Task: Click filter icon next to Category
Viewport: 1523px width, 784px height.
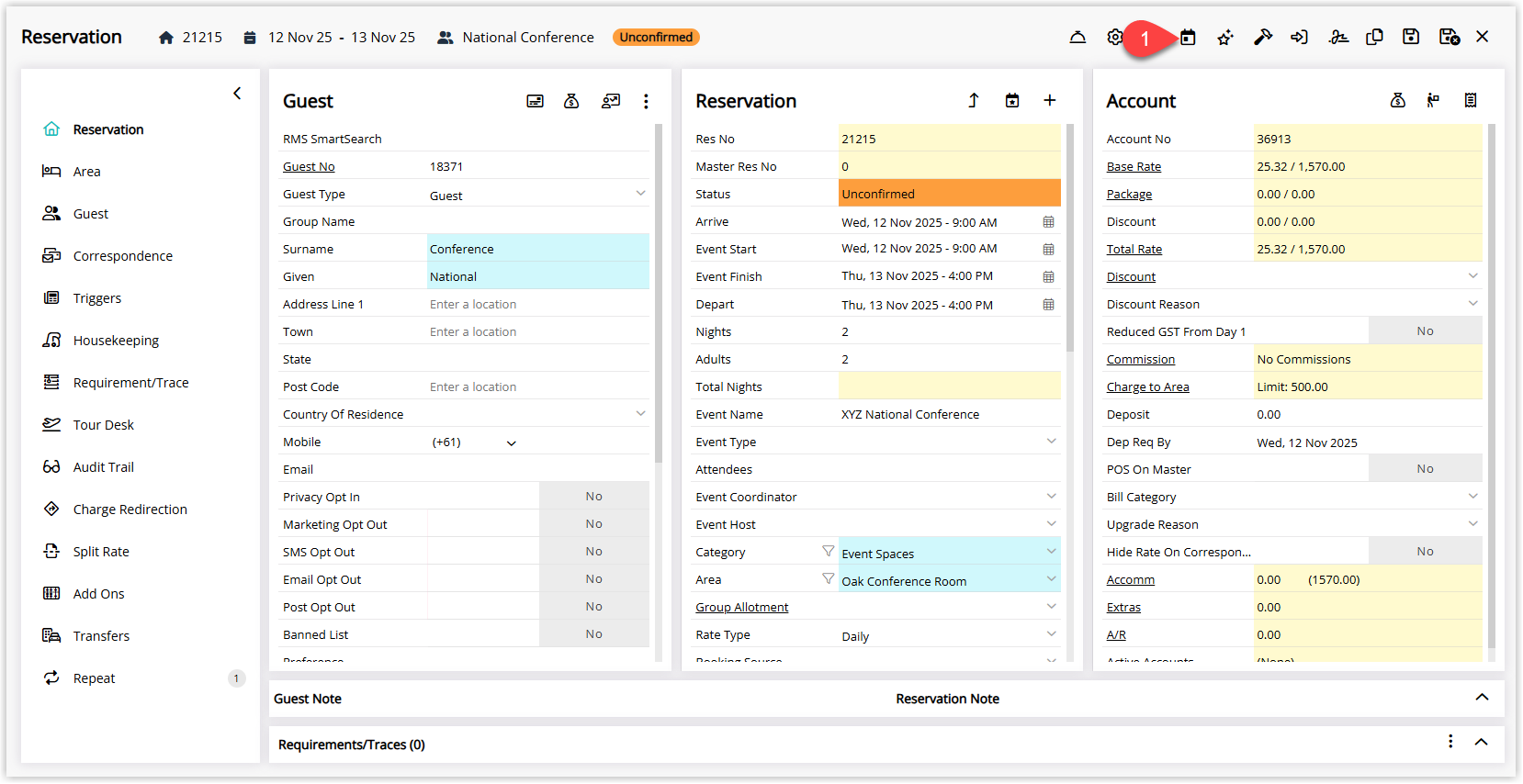Action: pos(829,551)
